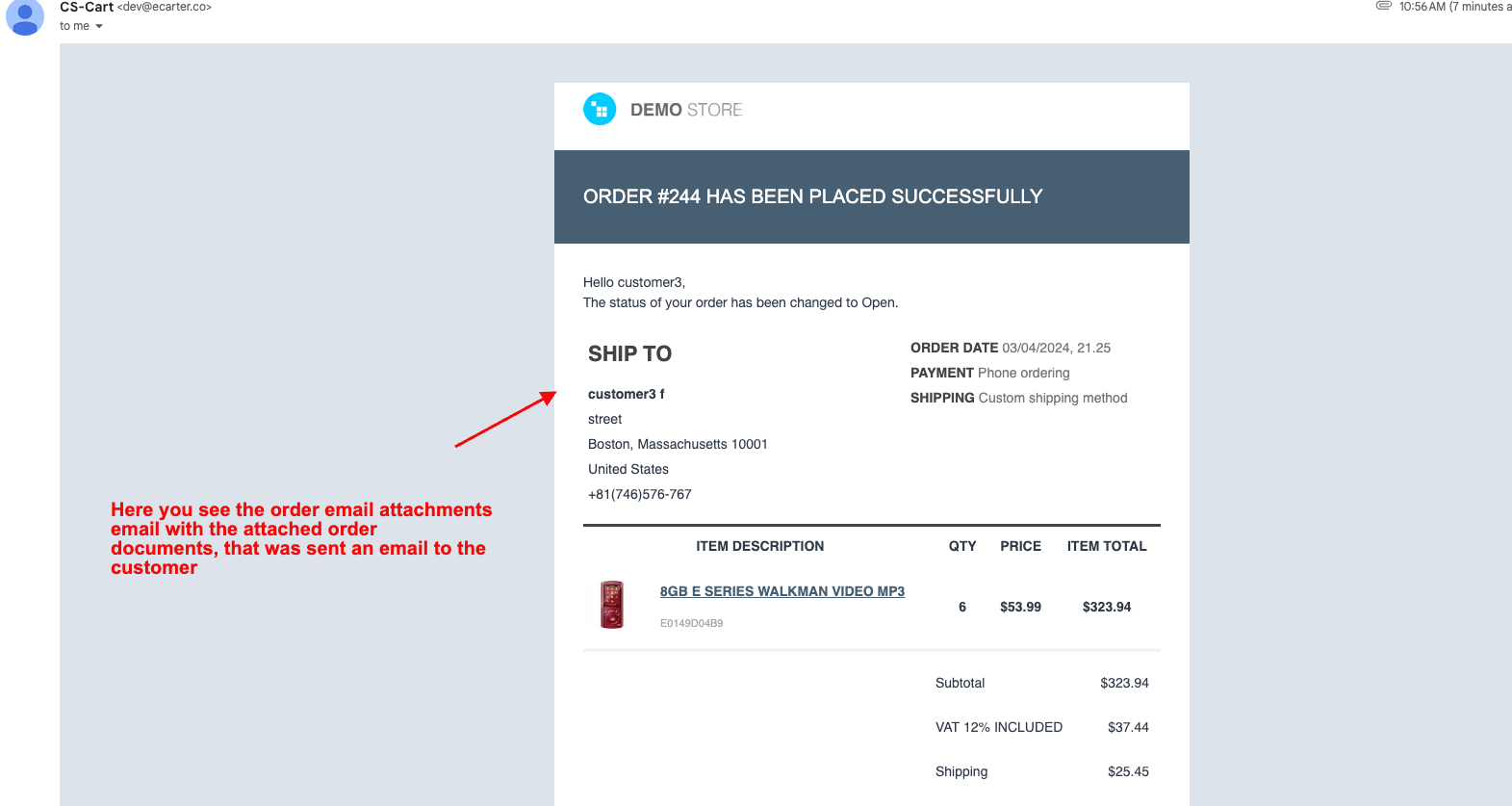The height and width of the screenshot is (806, 1512).
Task: Click the Demo Store logo icon
Action: (x=600, y=109)
